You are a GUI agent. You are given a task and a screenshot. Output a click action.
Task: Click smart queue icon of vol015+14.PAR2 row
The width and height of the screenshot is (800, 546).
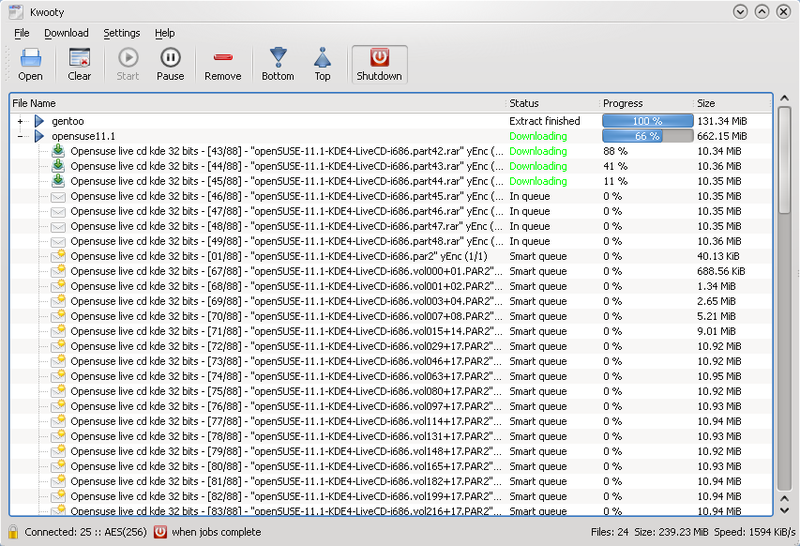[x=58, y=331]
